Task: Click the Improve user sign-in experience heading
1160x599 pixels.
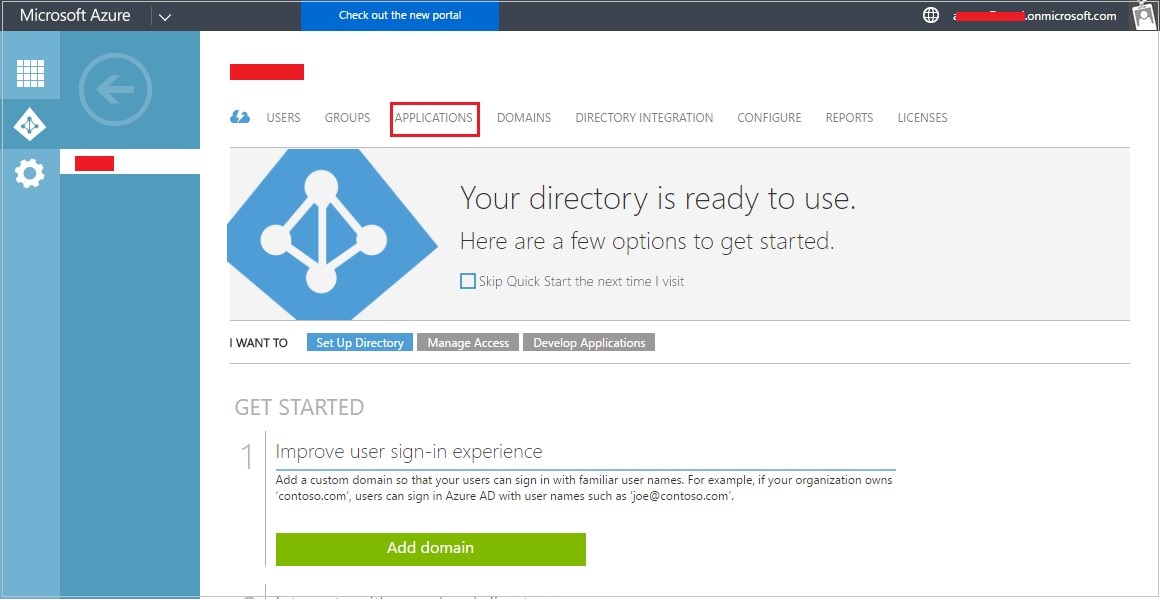Action: (x=409, y=451)
